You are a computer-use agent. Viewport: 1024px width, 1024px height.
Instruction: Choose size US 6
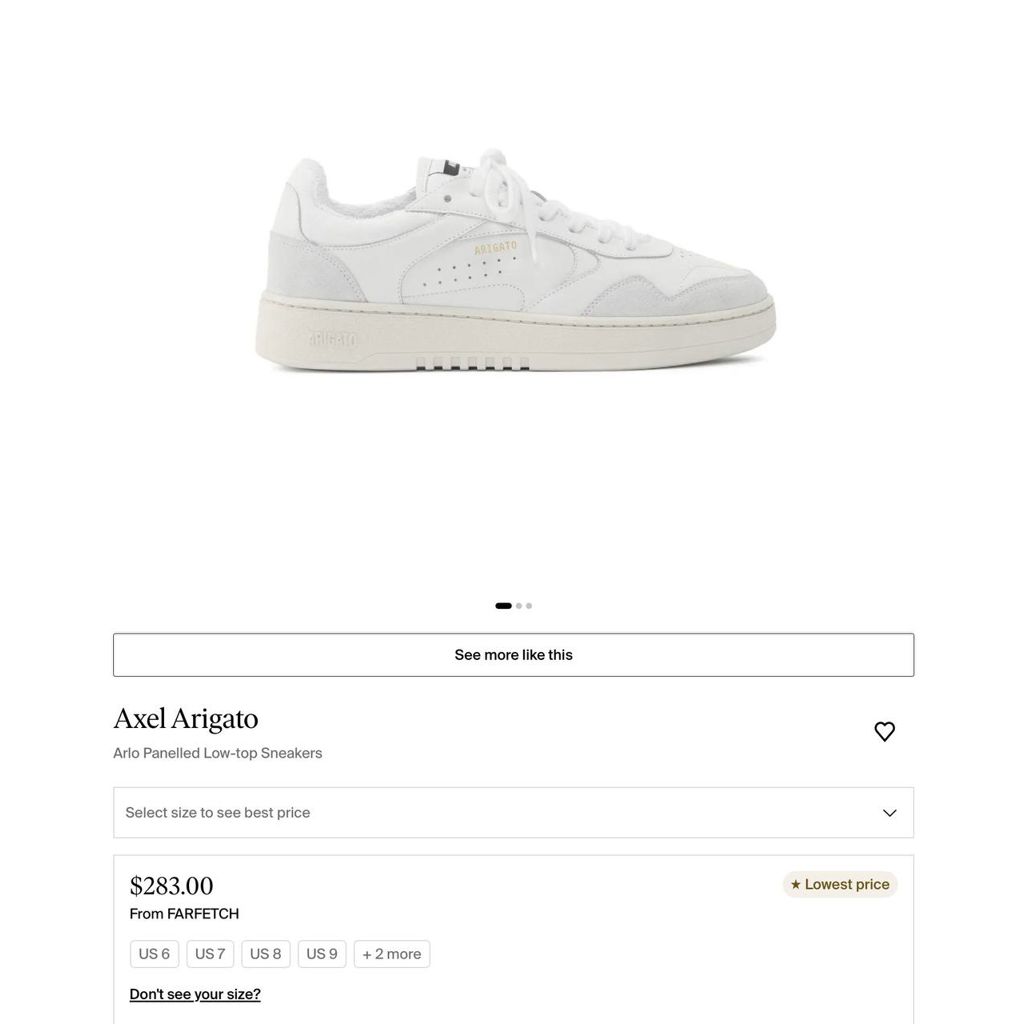154,954
